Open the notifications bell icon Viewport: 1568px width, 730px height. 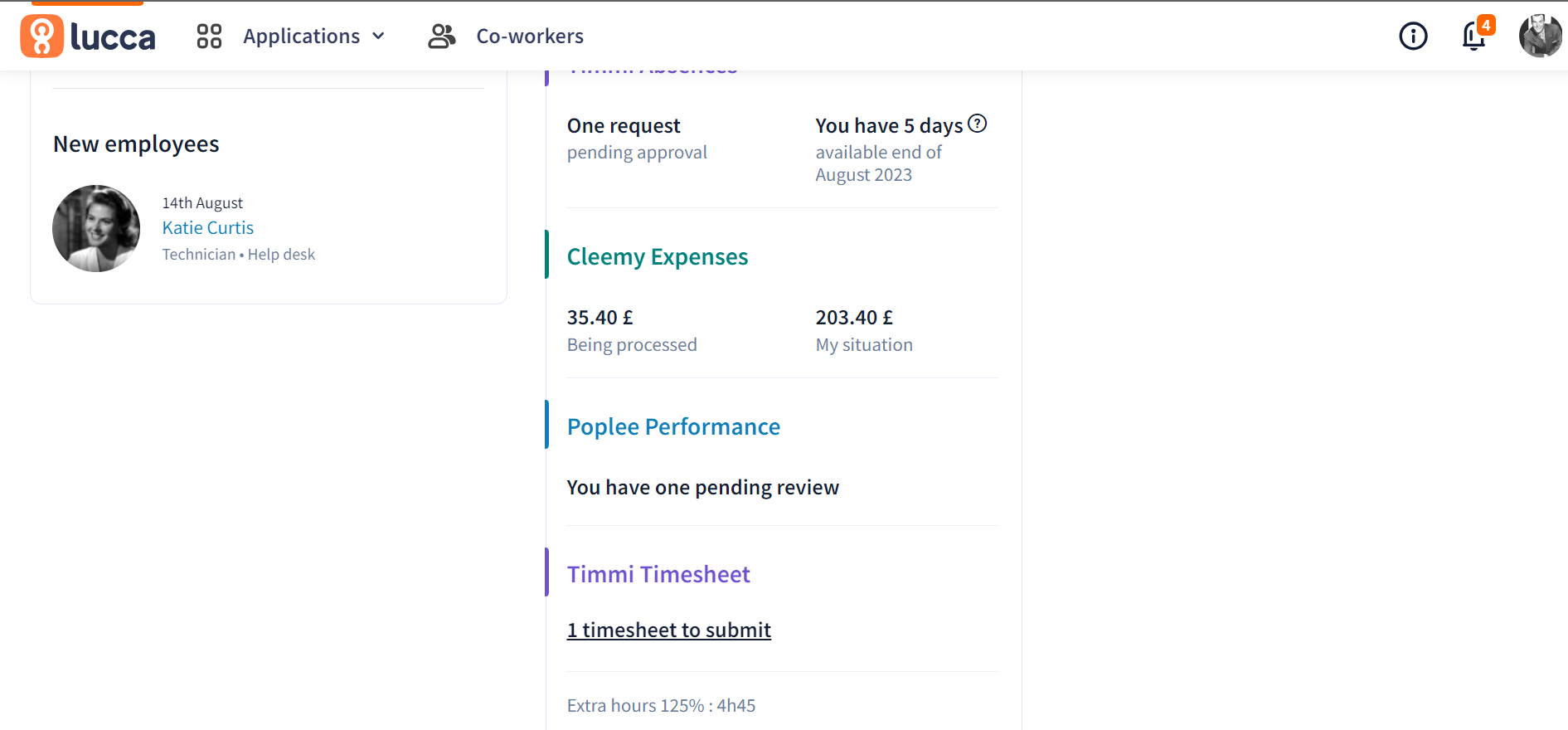pyautogui.click(x=1473, y=36)
